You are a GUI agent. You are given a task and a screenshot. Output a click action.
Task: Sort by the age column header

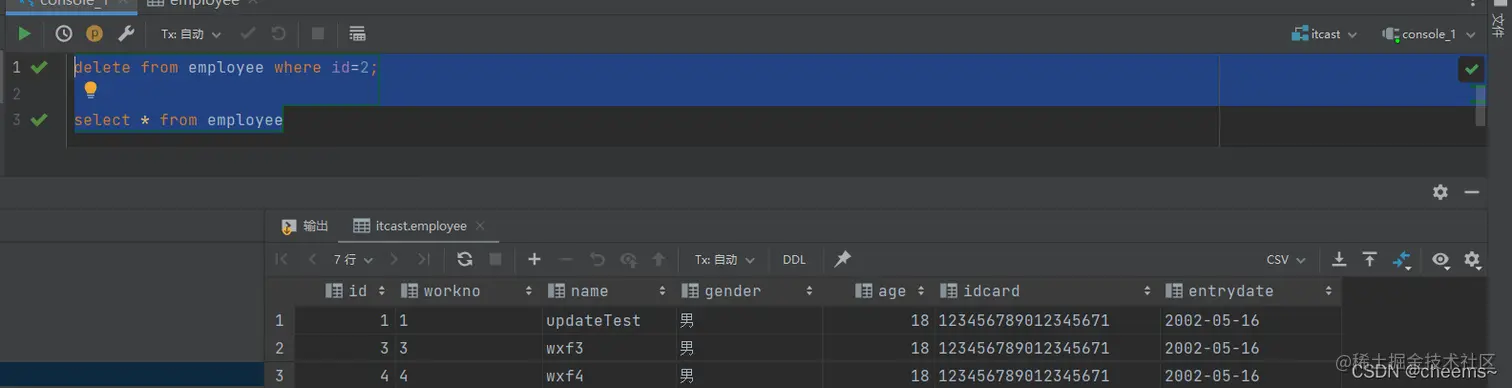click(x=879, y=291)
